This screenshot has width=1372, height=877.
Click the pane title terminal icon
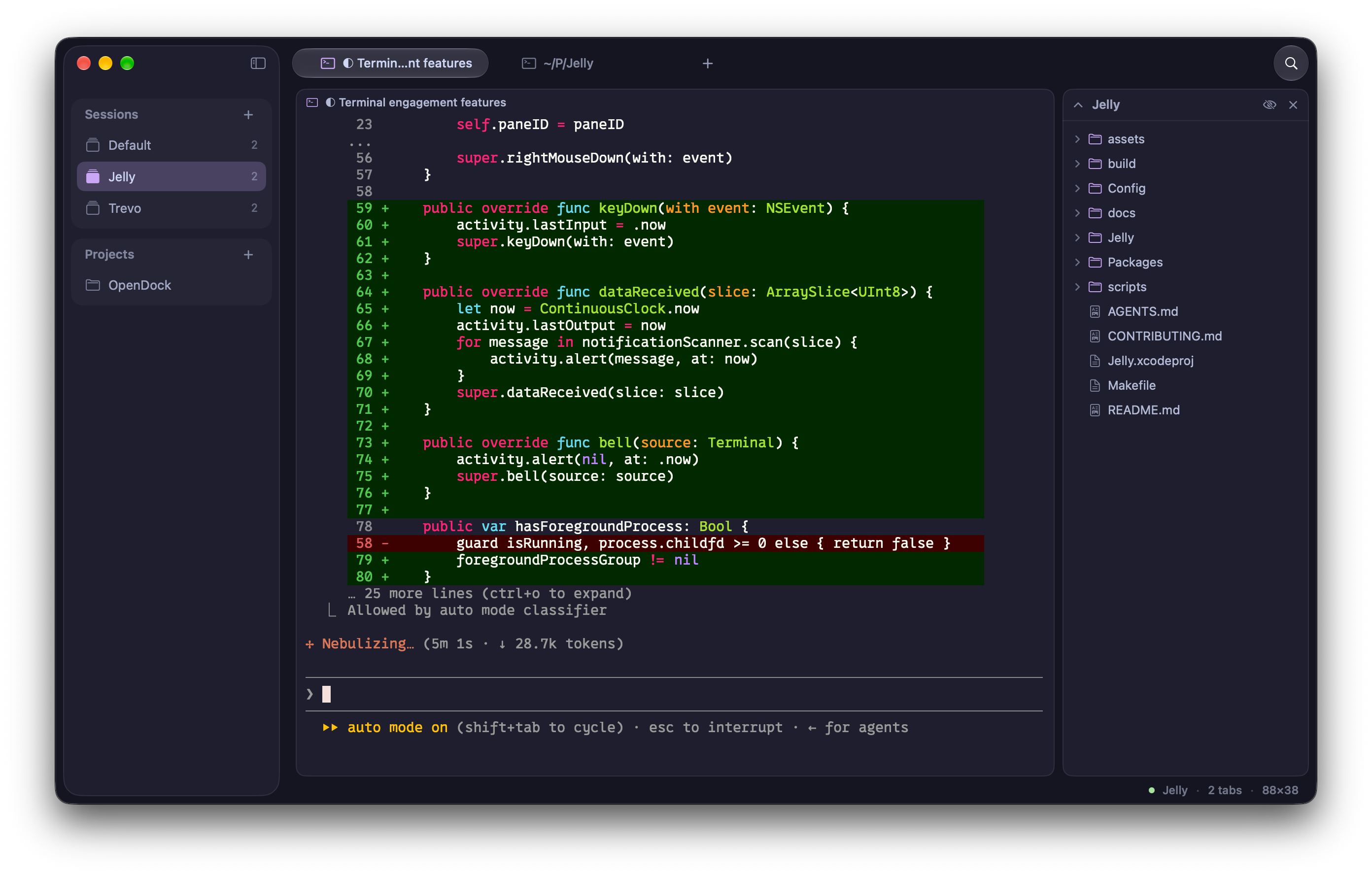click(x=312, y=102)
